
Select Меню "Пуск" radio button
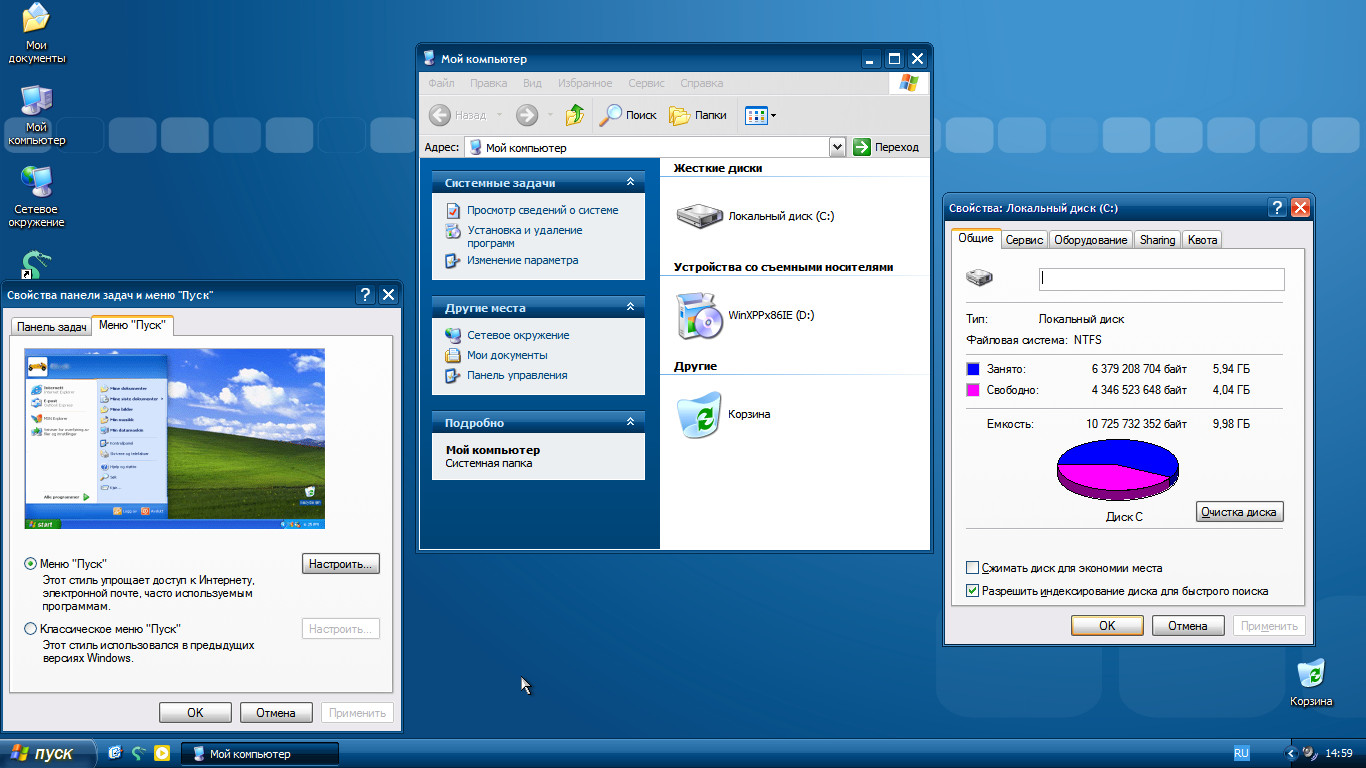[x=30, y=564]
